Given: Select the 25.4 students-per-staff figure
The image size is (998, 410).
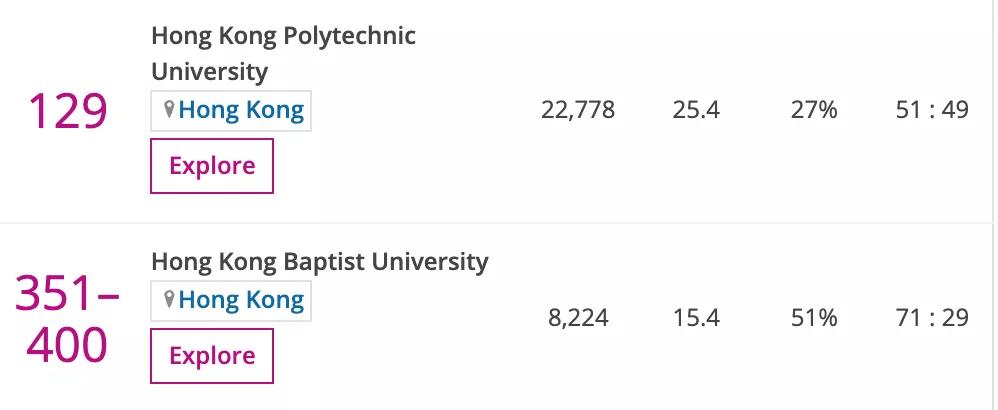Looking at the screenshot, I should point(696,110).
